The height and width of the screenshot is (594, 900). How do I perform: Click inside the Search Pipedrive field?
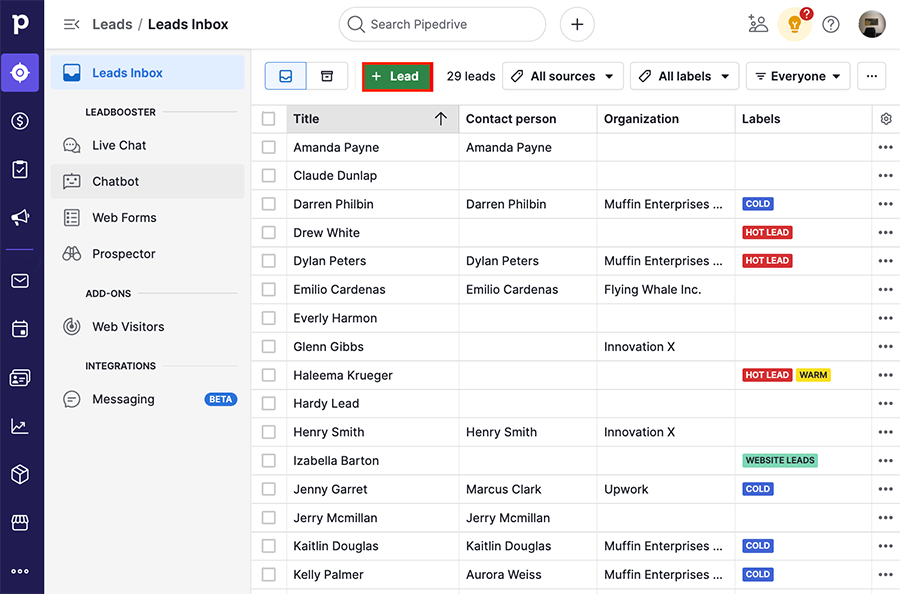(x=442, y=24)
